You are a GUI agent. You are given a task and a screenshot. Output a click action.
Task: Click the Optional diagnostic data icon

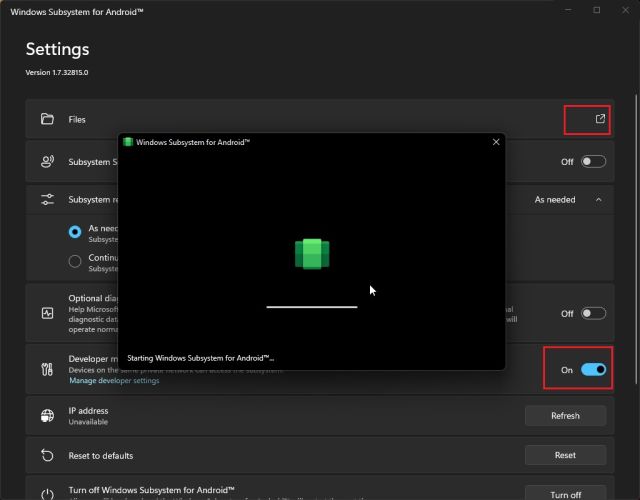click(47, 313)
